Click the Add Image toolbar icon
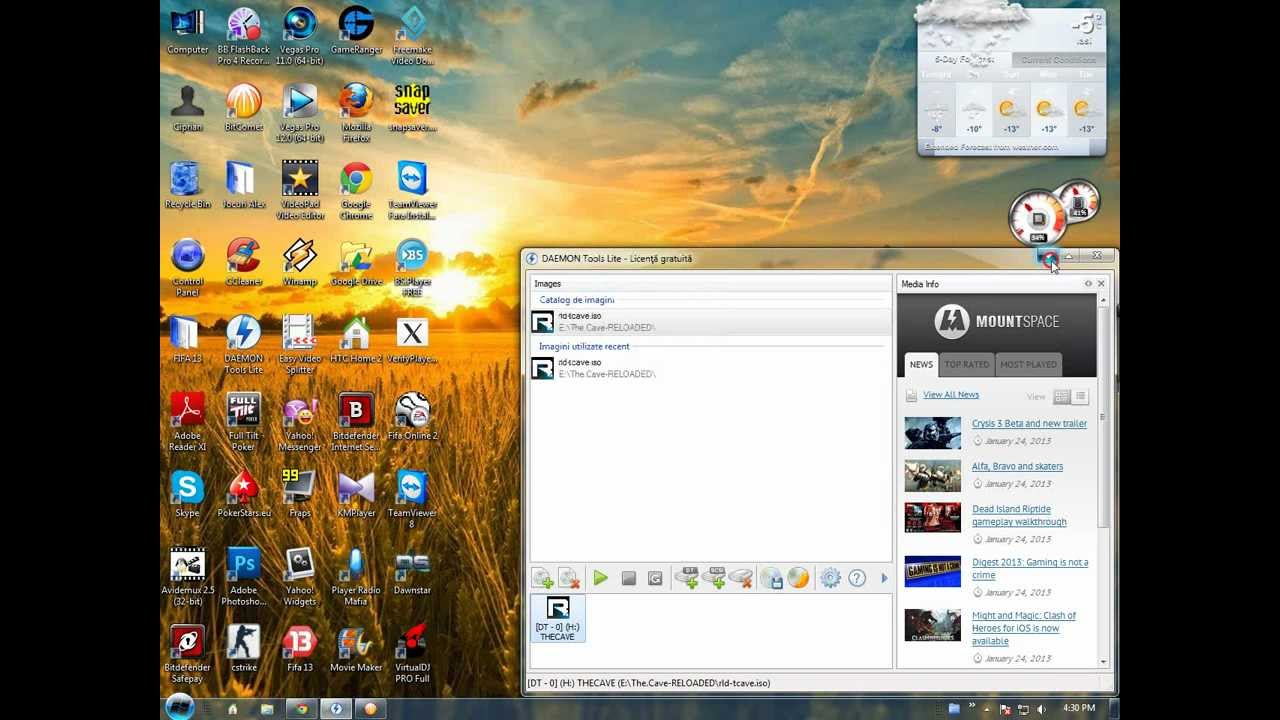This screenshot has width=1280, height=720. click(542, 578)
